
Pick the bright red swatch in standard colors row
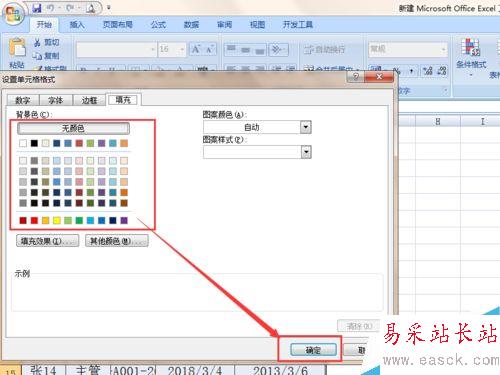point(34,220)
